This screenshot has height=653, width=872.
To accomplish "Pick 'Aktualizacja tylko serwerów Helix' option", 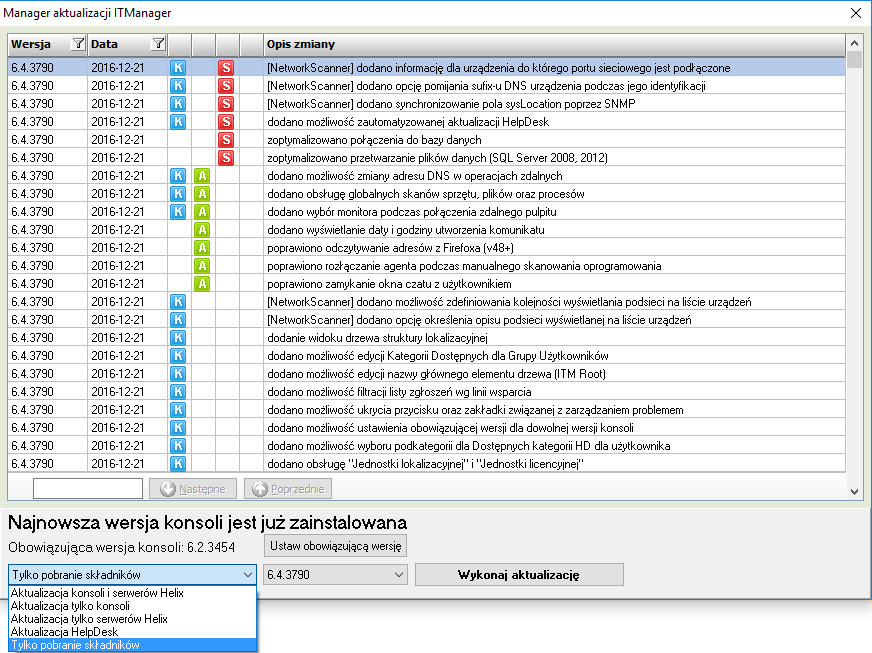I will tap(89, 619).
